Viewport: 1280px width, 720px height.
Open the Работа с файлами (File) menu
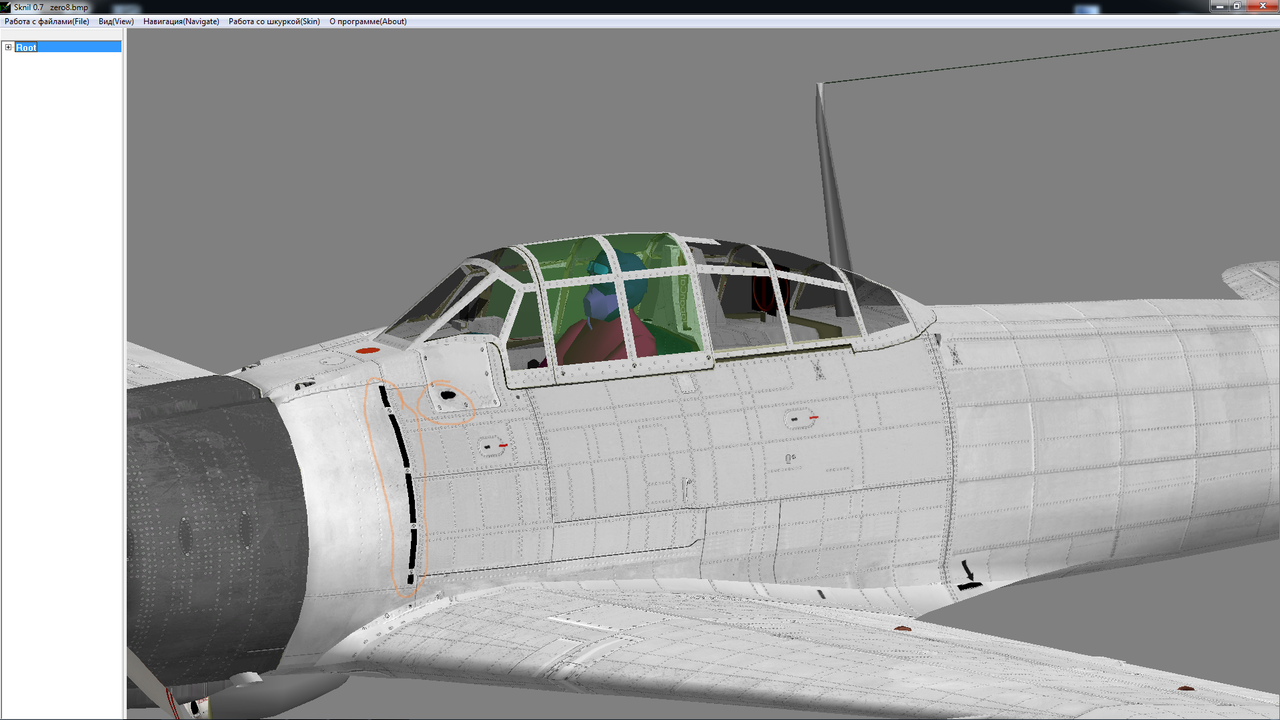point(47,21)
